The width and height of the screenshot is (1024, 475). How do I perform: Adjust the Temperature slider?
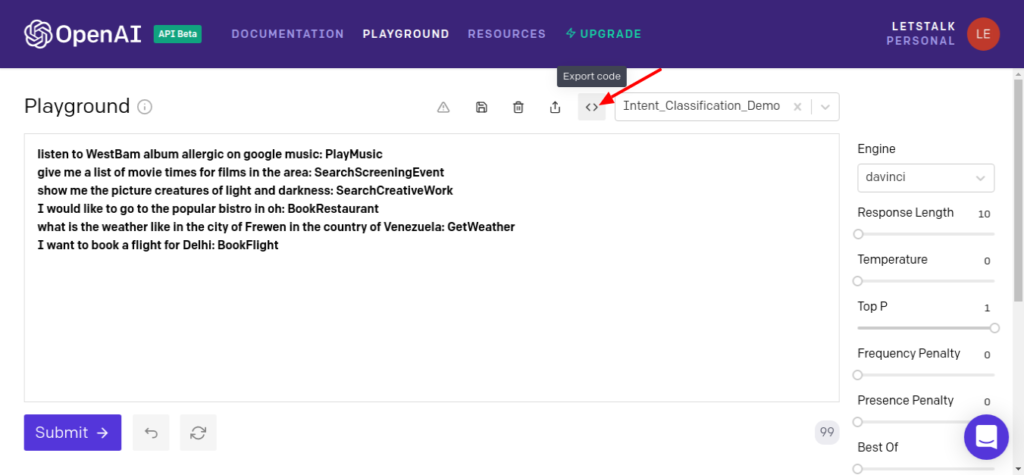click(926, 281)
